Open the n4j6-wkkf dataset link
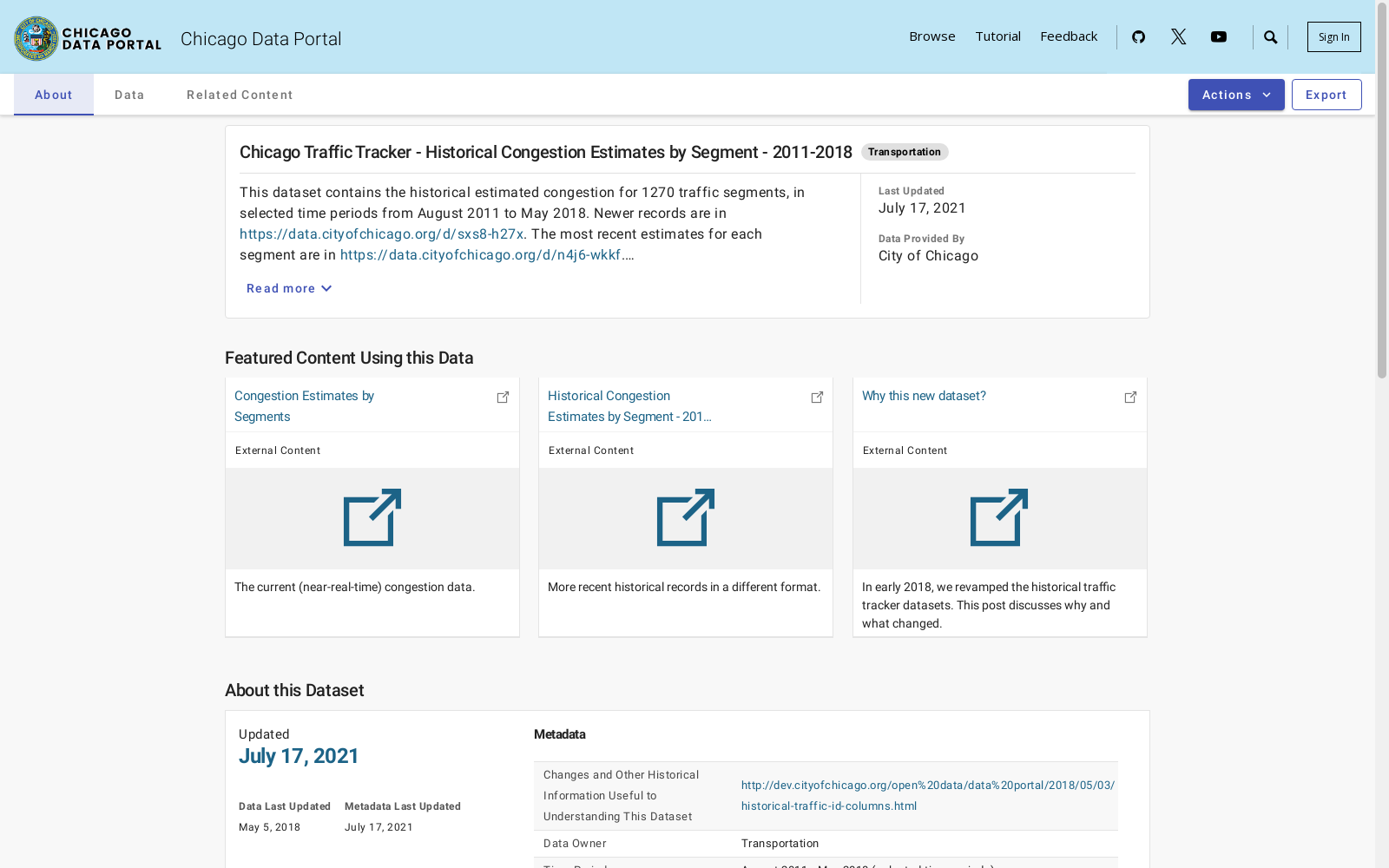The width and height of the screenshot is (1389, 868). pos(480,255)
